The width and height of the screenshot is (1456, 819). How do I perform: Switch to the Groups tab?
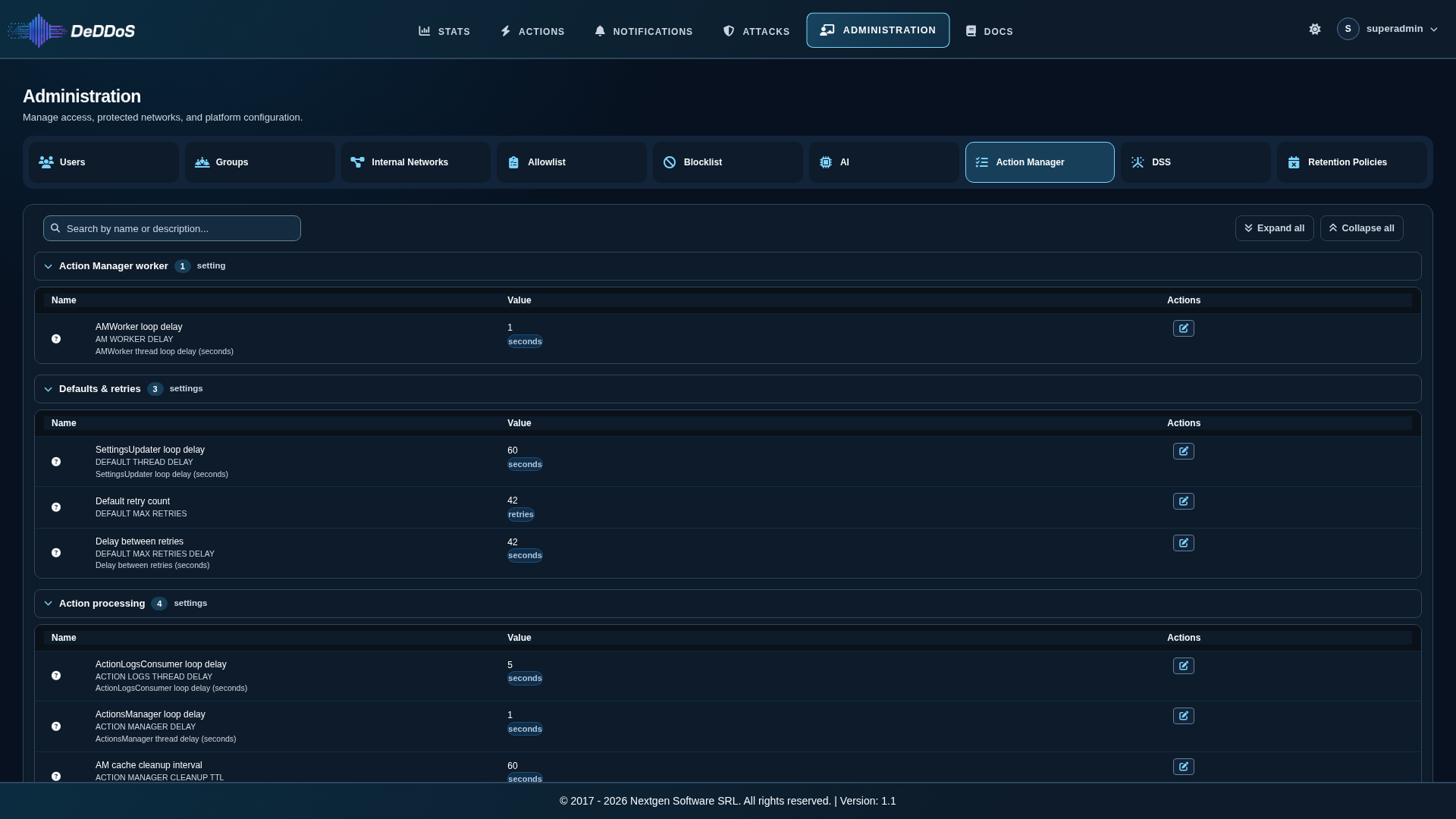[260, 162]
